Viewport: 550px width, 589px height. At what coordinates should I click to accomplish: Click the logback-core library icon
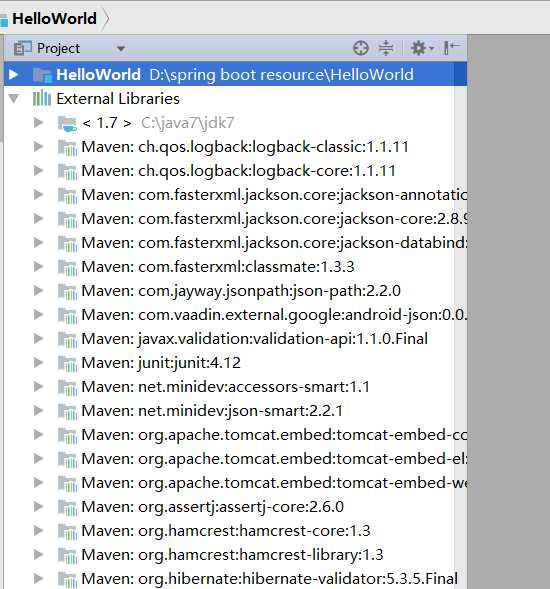point(67,172)
